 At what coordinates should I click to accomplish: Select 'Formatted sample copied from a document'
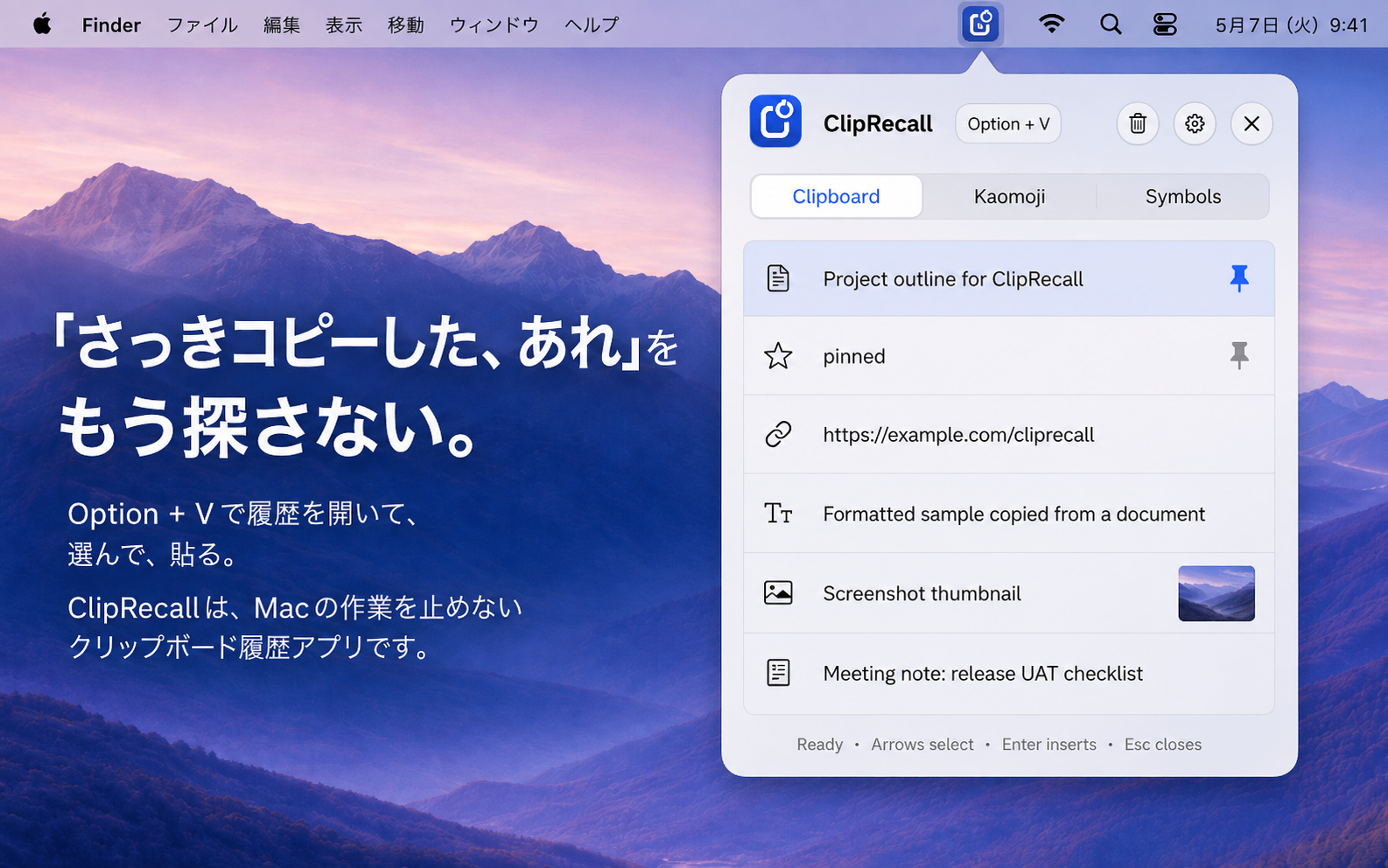pyautogui.click(x=1009, y=513)
